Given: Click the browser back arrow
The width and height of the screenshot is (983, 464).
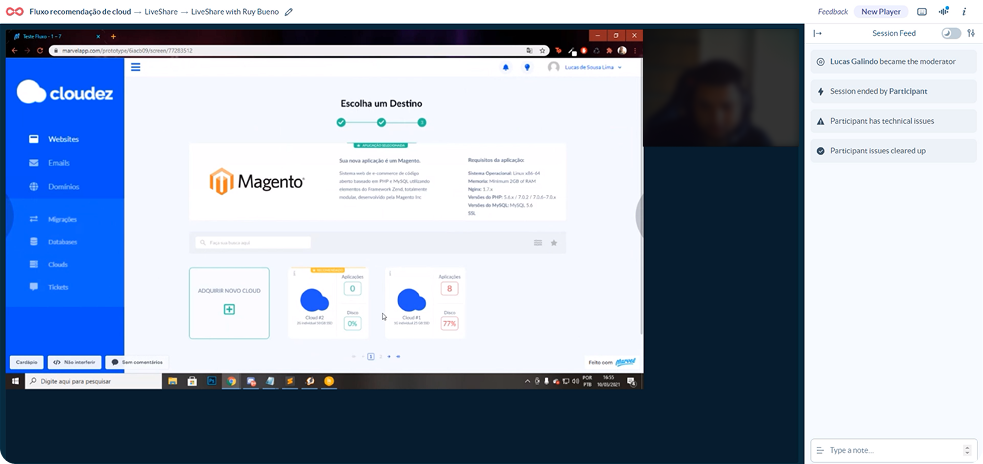Looking at the screenshot, I should (x=14, y=50).
